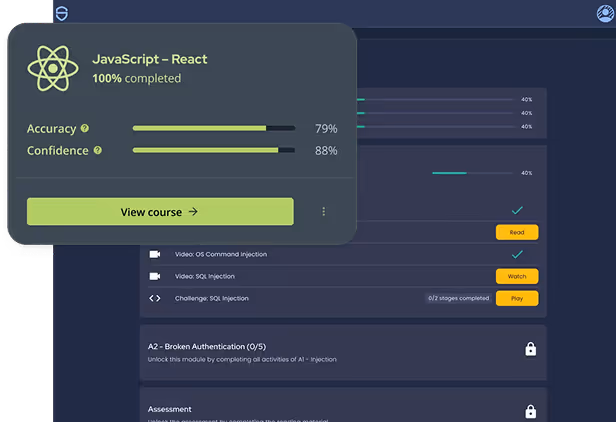Screen dimensions: 616x422
Task: Click the Assessment module heading
Action: pyautogui.click(x=170, y=409)
